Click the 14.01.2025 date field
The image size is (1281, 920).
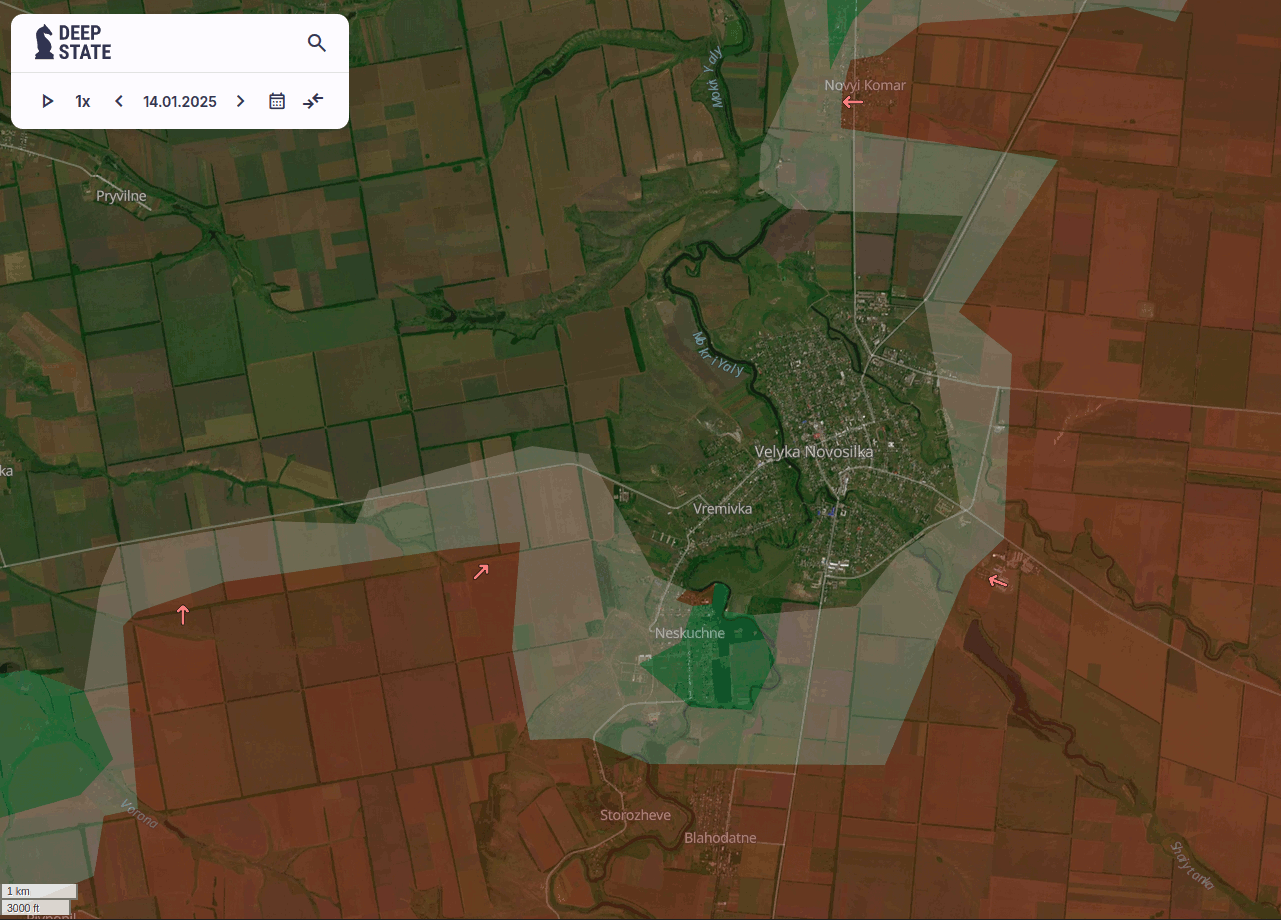180,101
